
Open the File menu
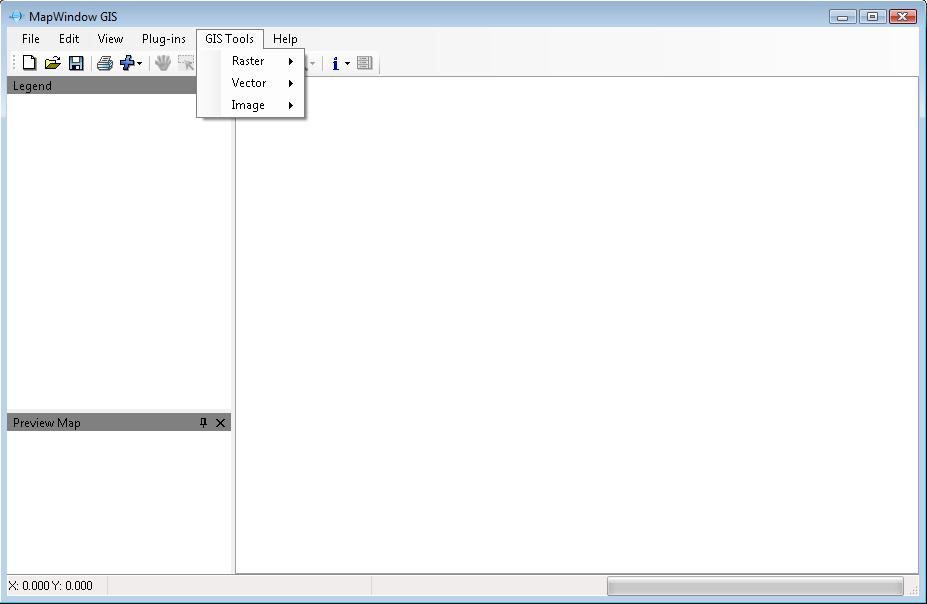(31, 39)
